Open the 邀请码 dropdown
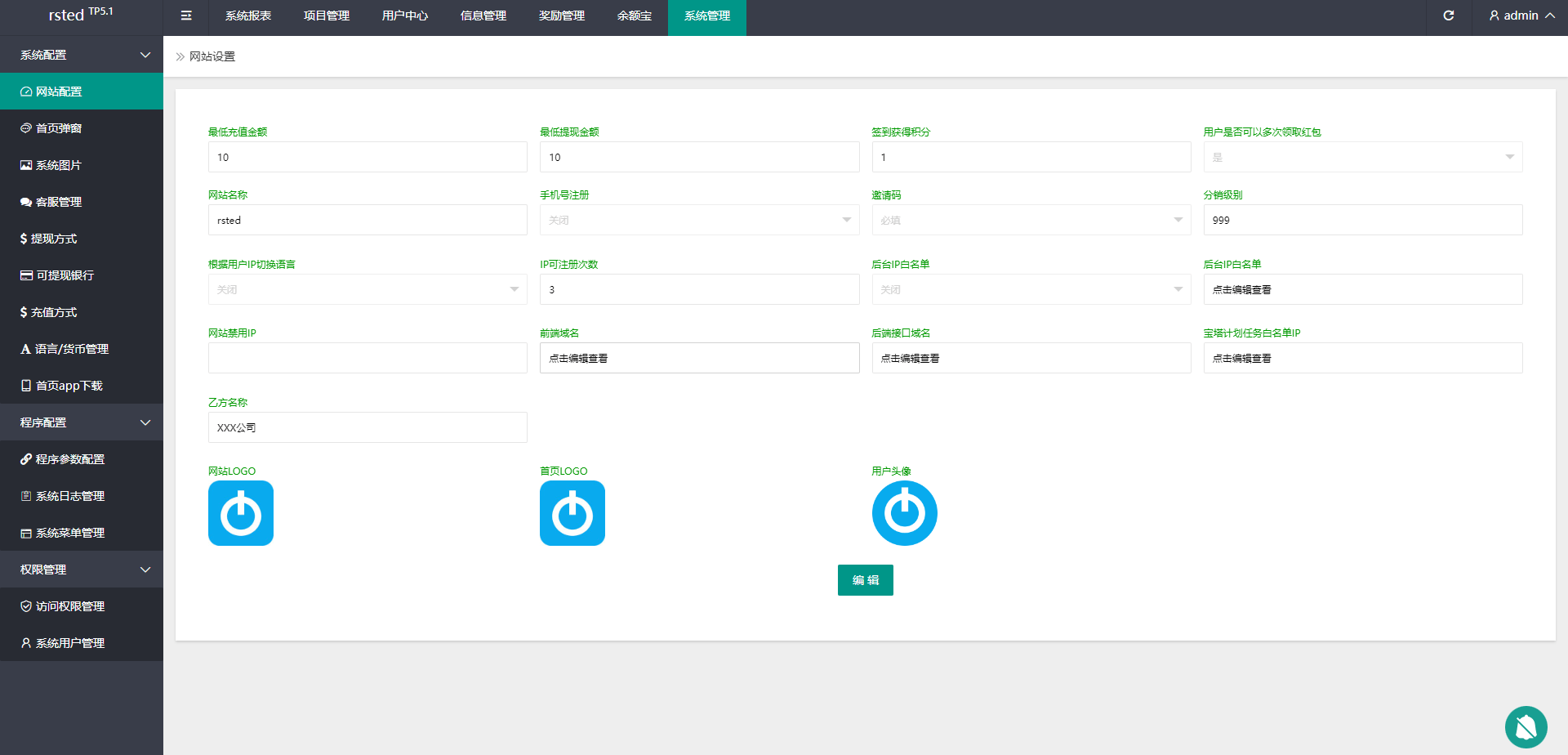 1031,220
